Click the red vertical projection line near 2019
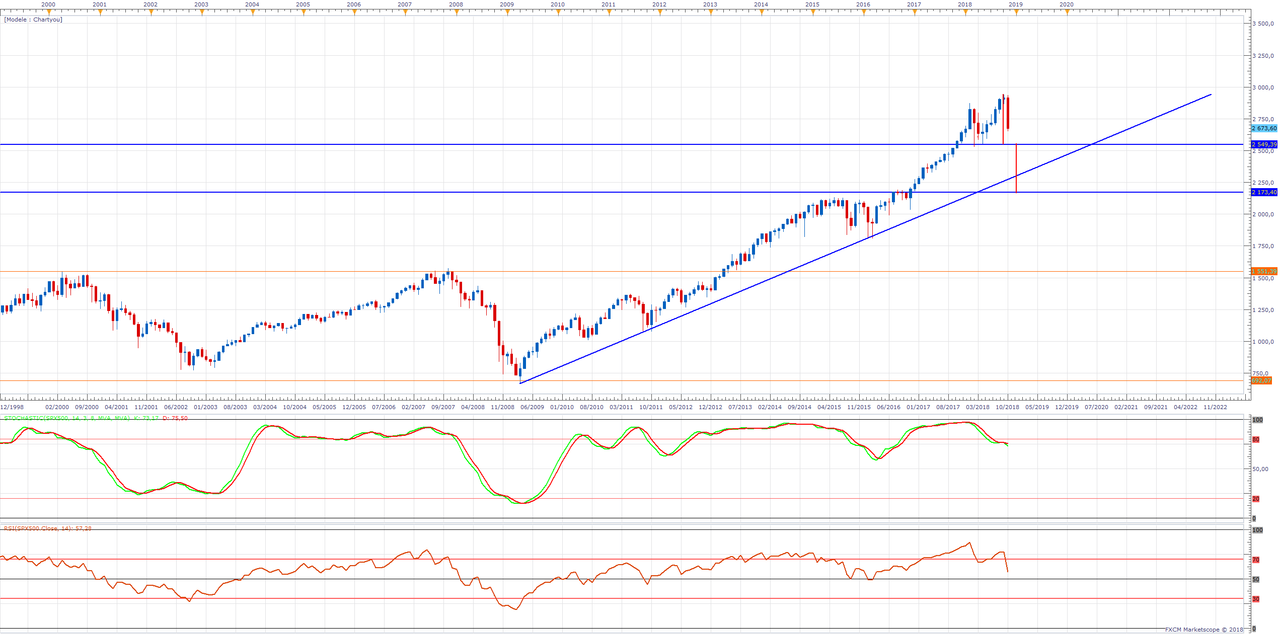 coord(1016,168)
